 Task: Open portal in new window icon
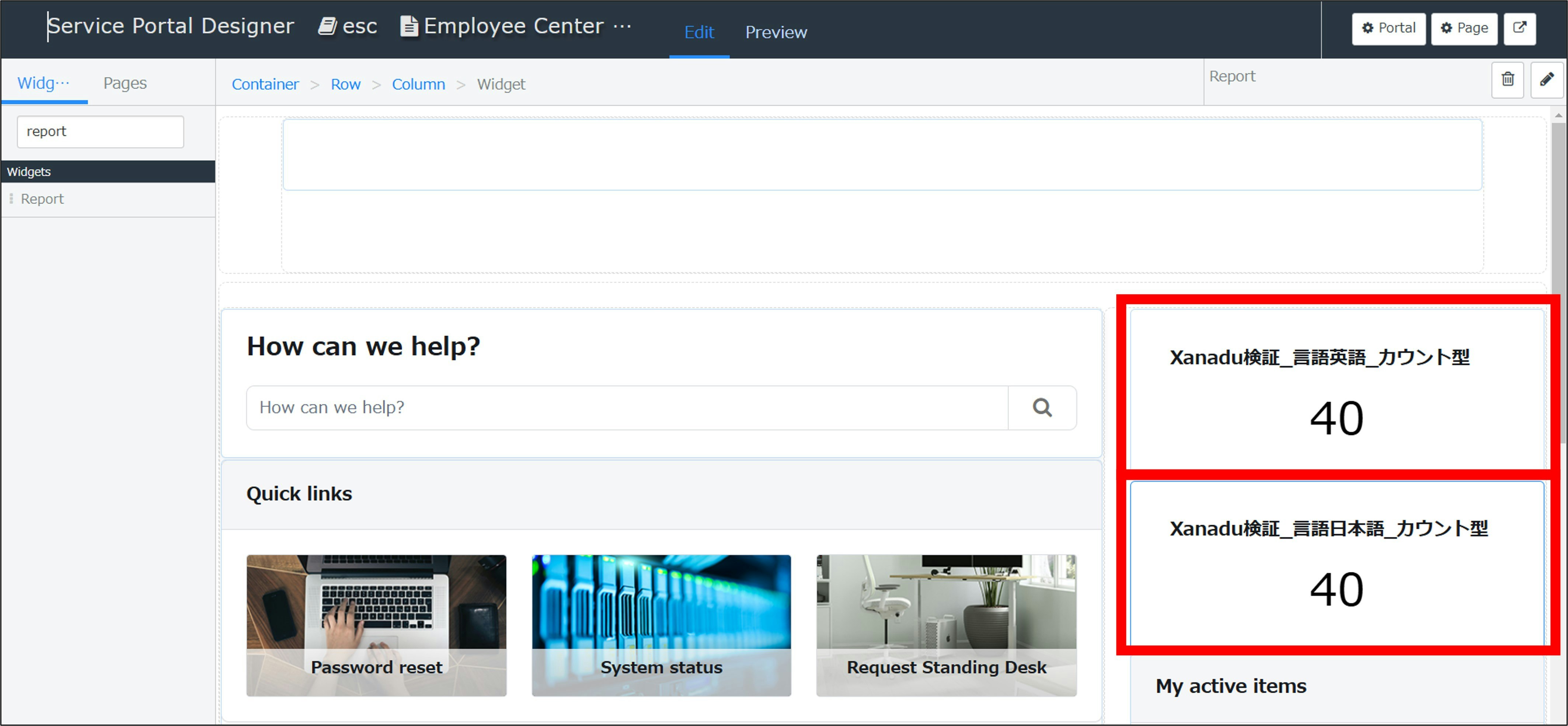1519,28
